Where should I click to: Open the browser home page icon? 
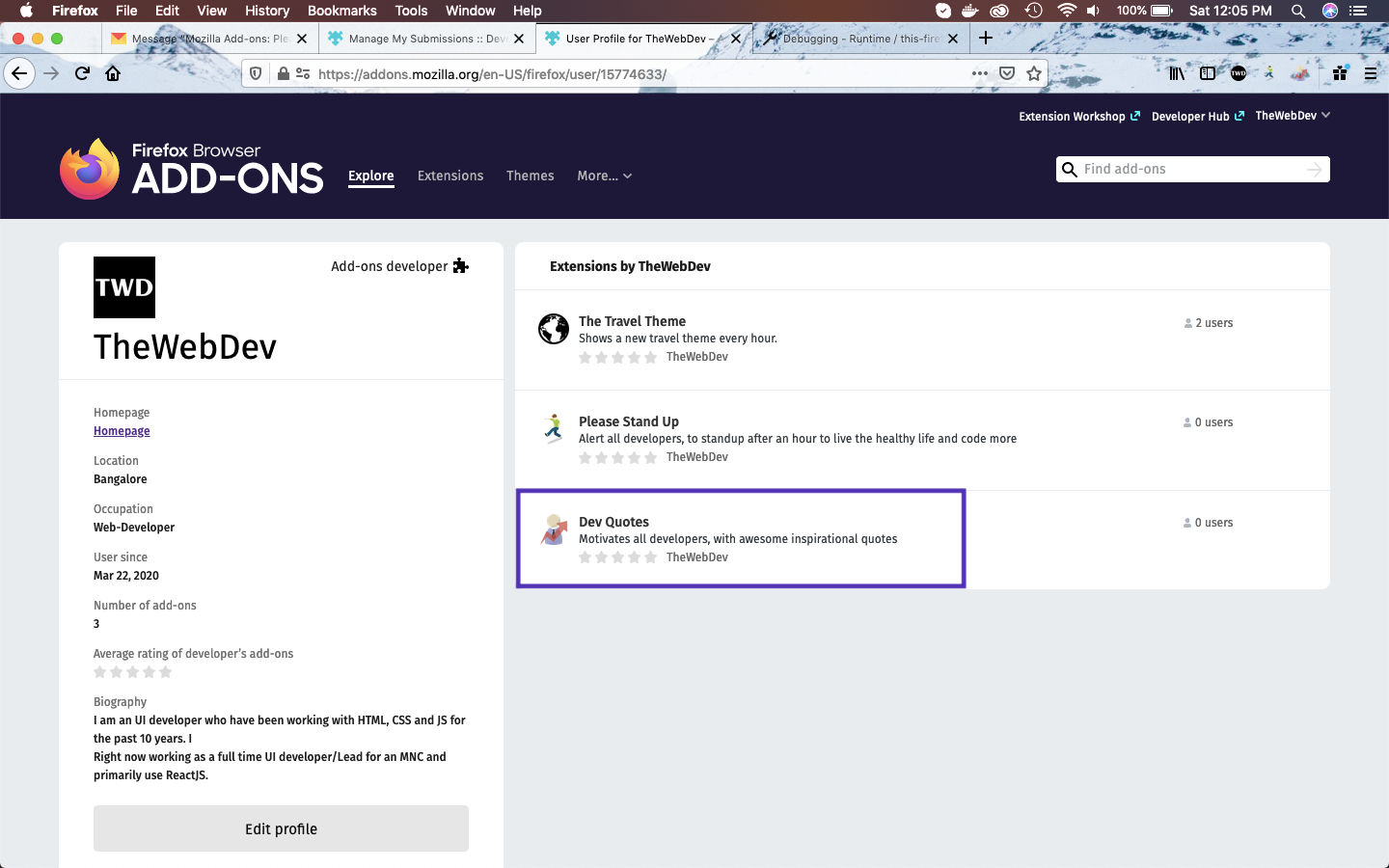point(113,73)
